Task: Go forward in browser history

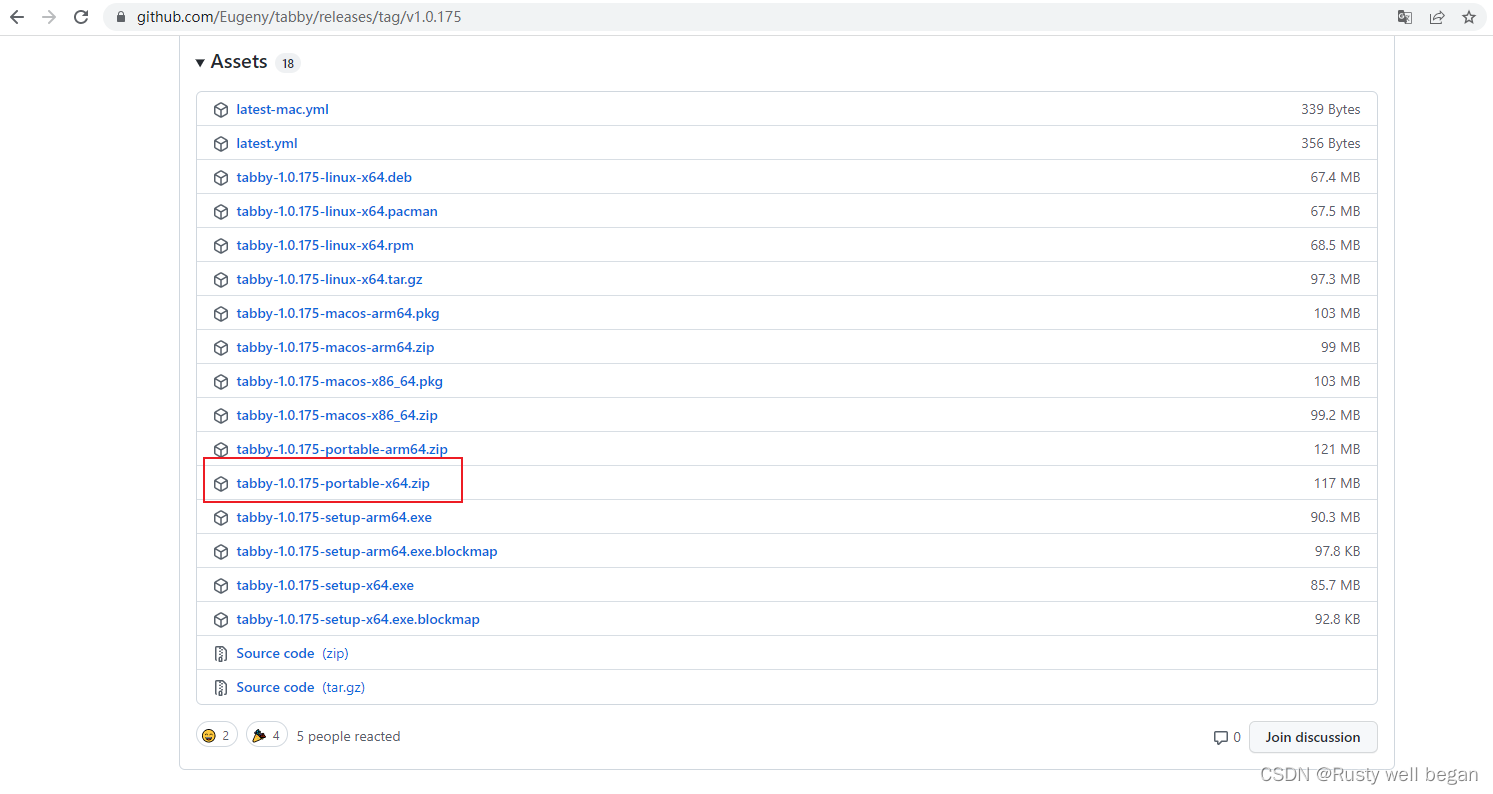Action: coord(49,17)
